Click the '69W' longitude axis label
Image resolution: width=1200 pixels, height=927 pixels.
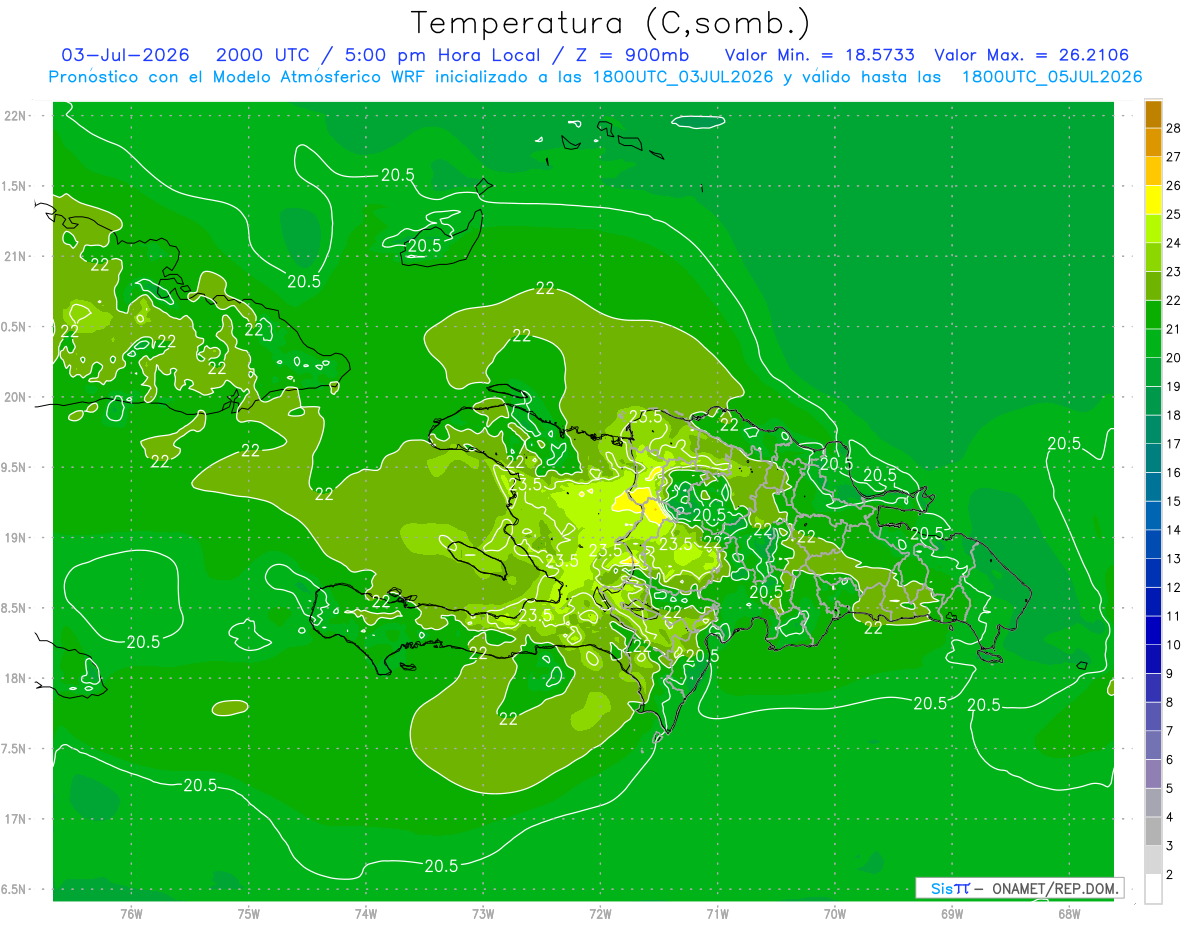tap(951, 914)
